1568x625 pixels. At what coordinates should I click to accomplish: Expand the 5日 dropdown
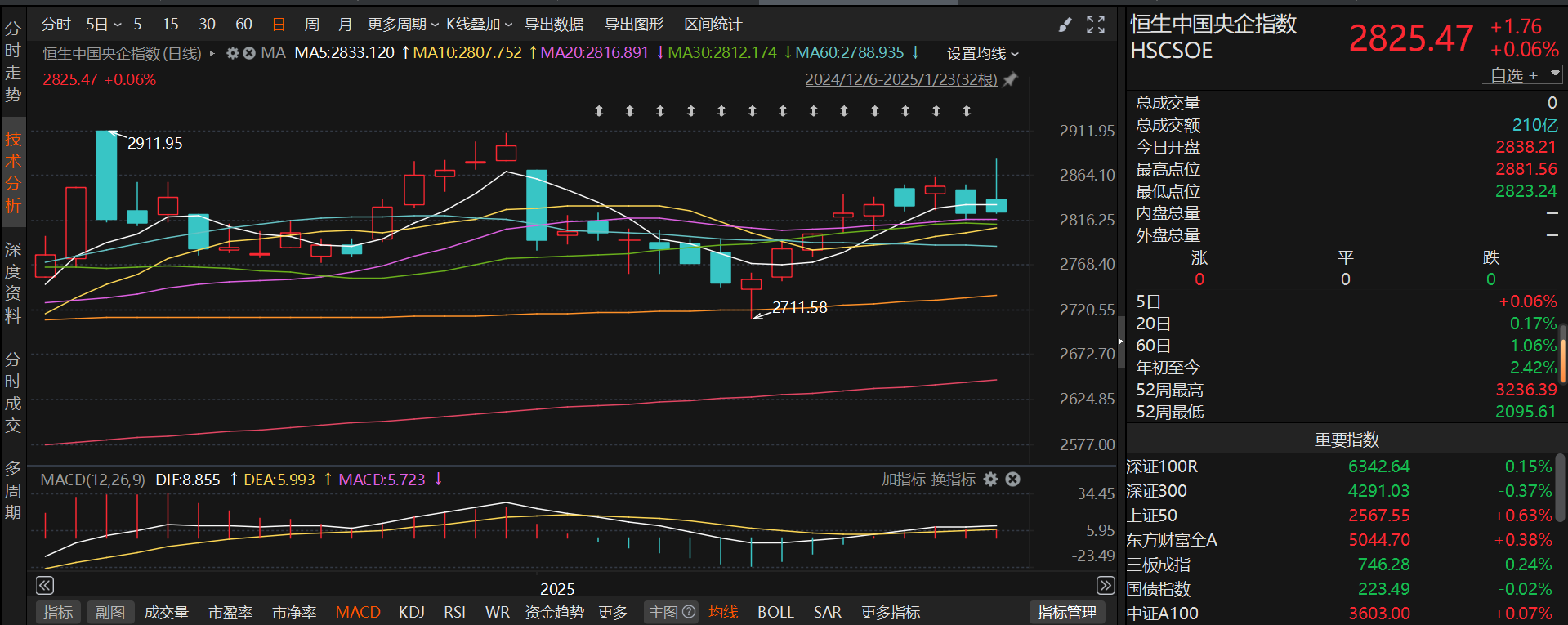coord(104,25)
